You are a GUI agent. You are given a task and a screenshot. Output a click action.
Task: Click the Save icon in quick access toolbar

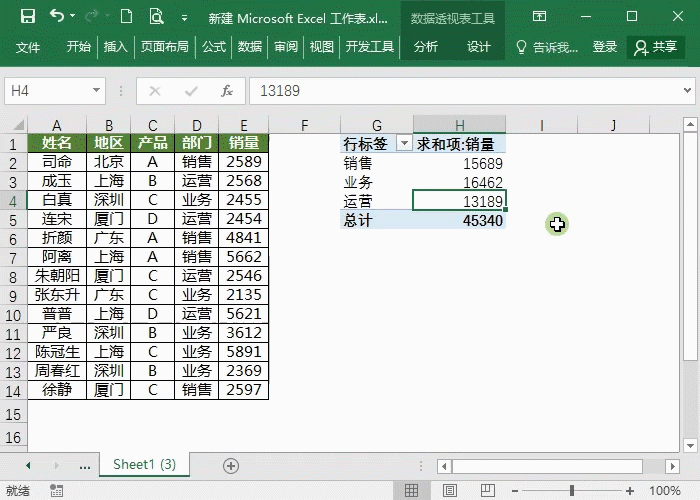click(x=28, y=17)
